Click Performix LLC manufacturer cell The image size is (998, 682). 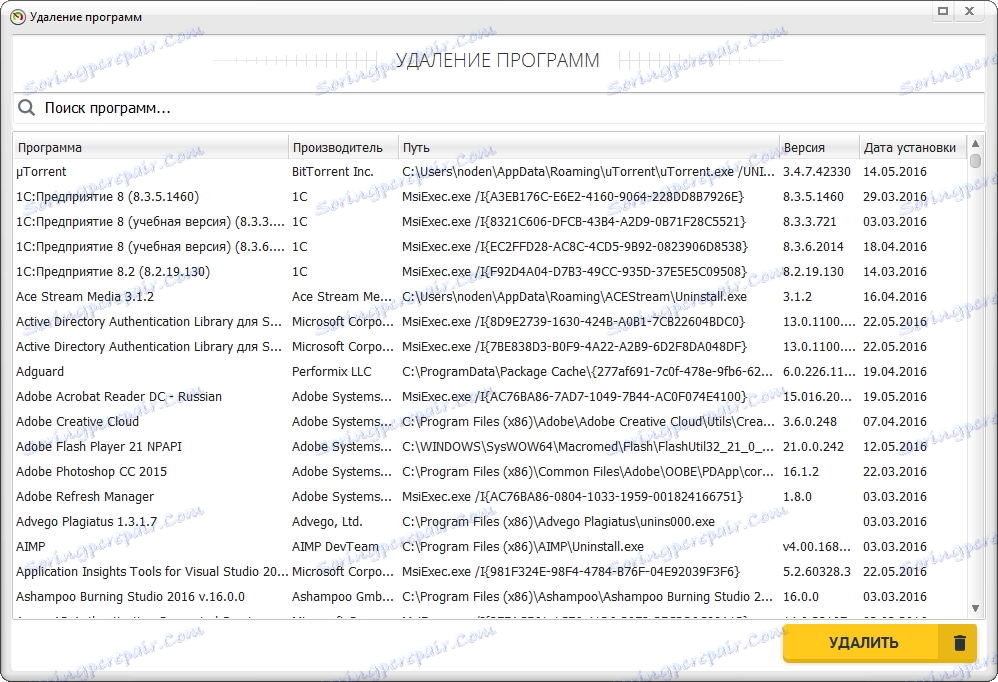click(331, 372)
